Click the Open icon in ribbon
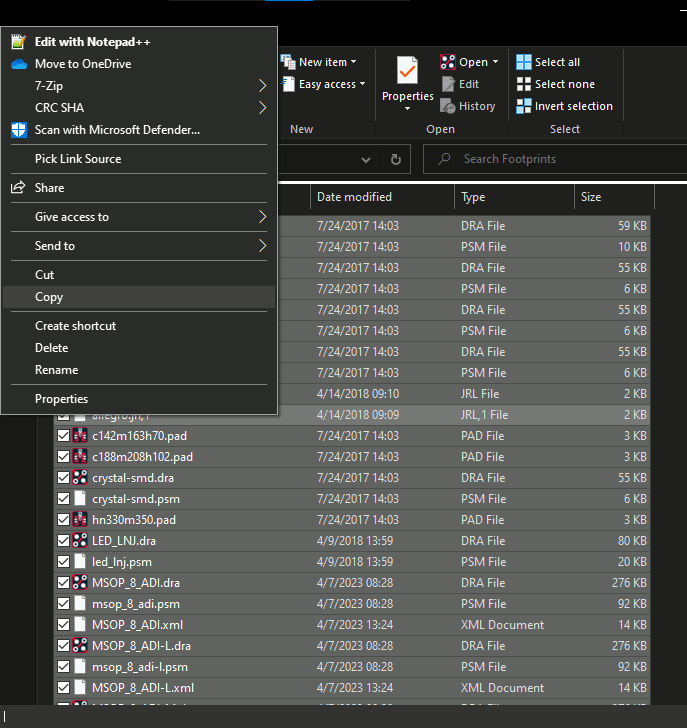The image size is (687, 728). click(447, 62)
